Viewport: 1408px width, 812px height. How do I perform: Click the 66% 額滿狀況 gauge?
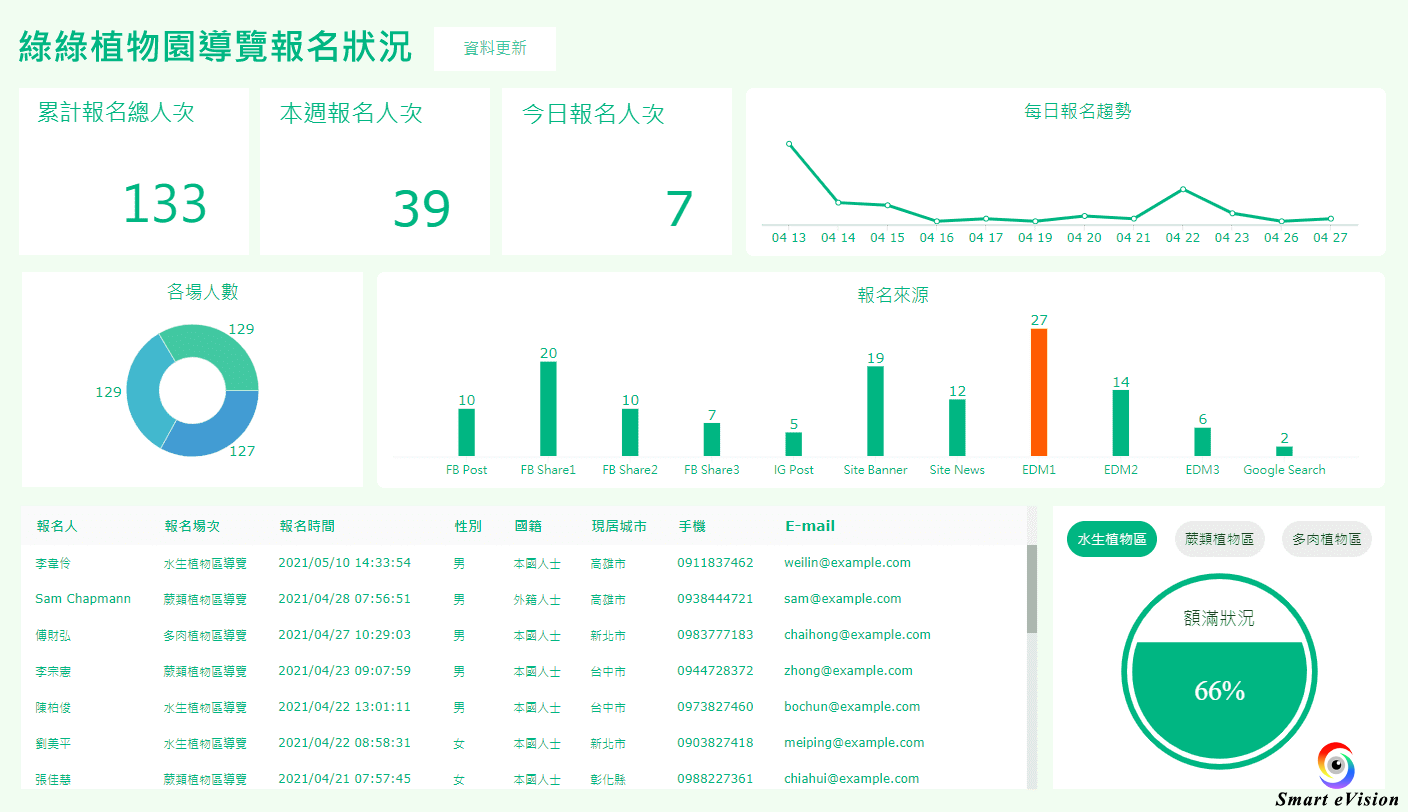pyautogui.click(x=1219, y=670)
